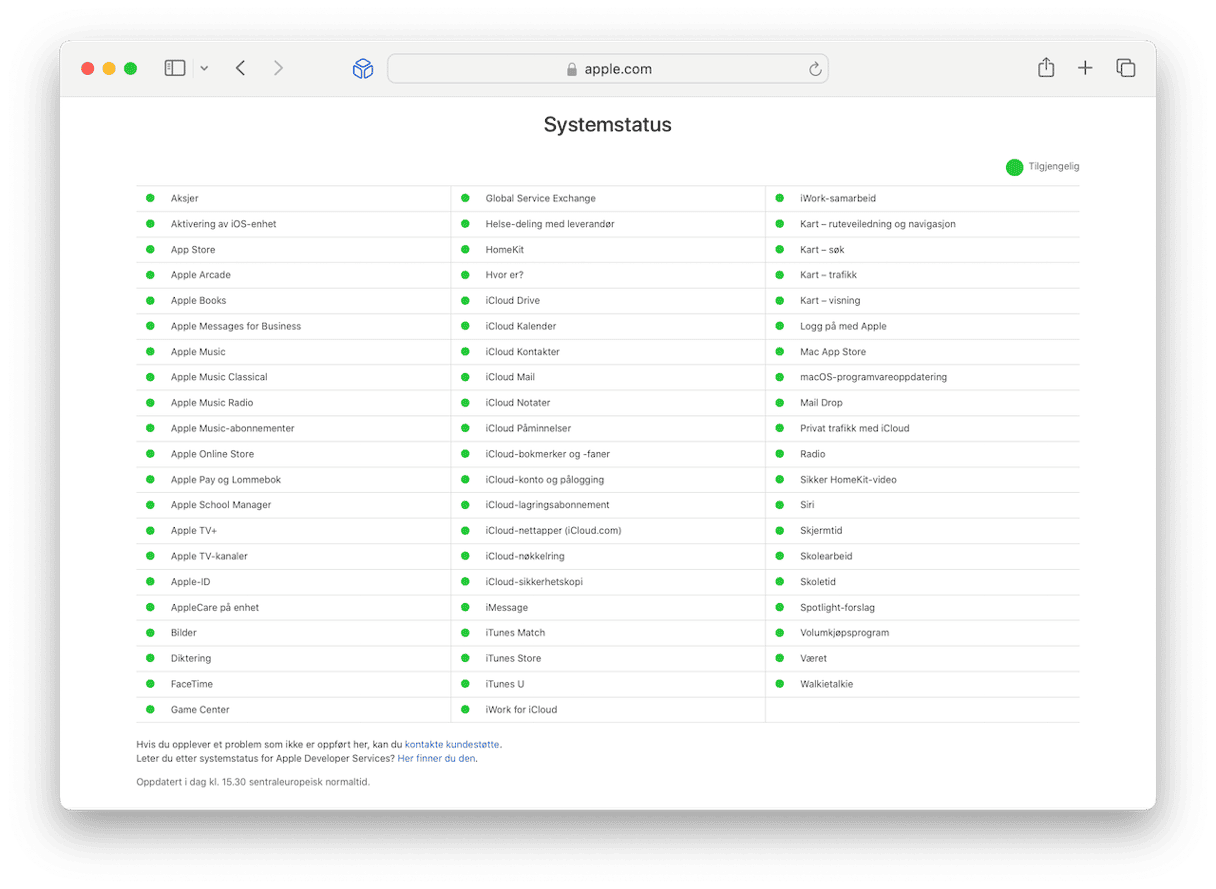
Task: Click the status dot beside Mac App Store
Action: 780,351
